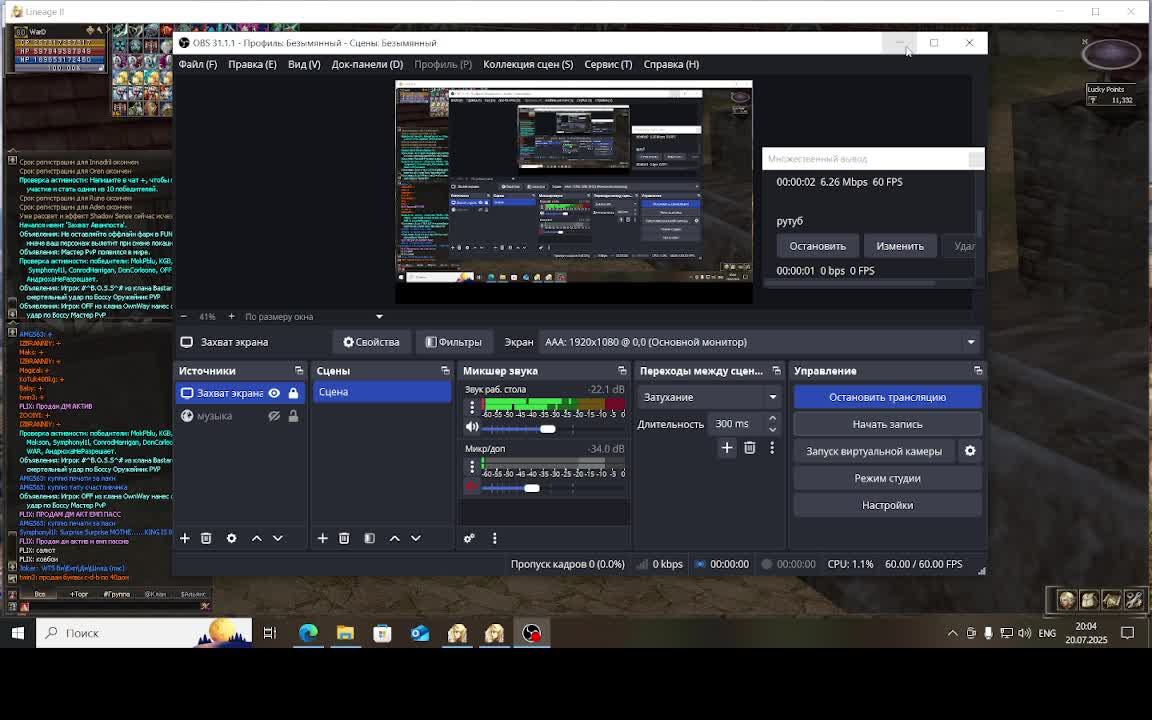Add a new scene in Сцены panel
The width and height of the screenshot is (1152, 720).
(x=323, y=539)
